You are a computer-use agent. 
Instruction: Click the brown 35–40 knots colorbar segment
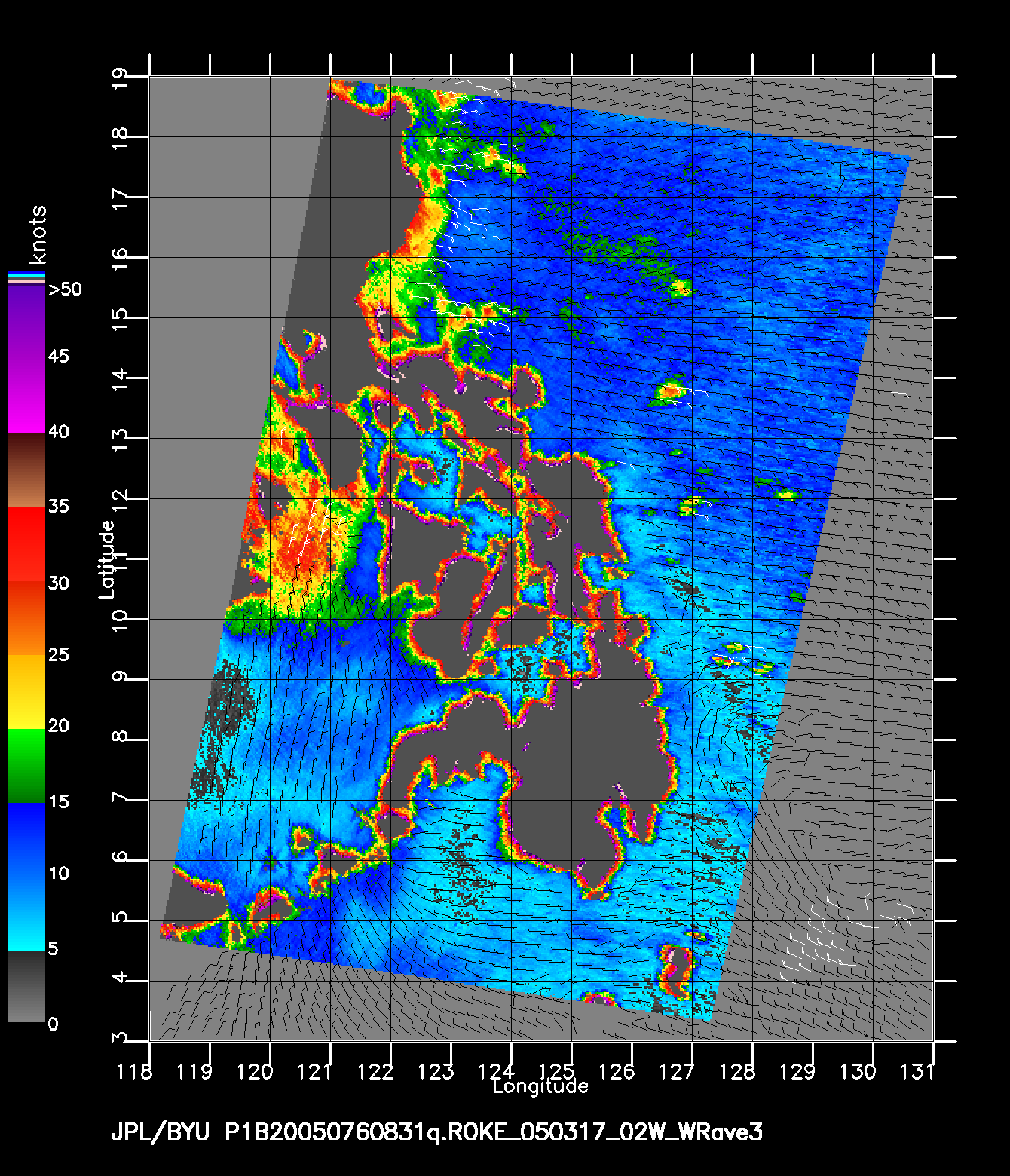pos(26,470)
